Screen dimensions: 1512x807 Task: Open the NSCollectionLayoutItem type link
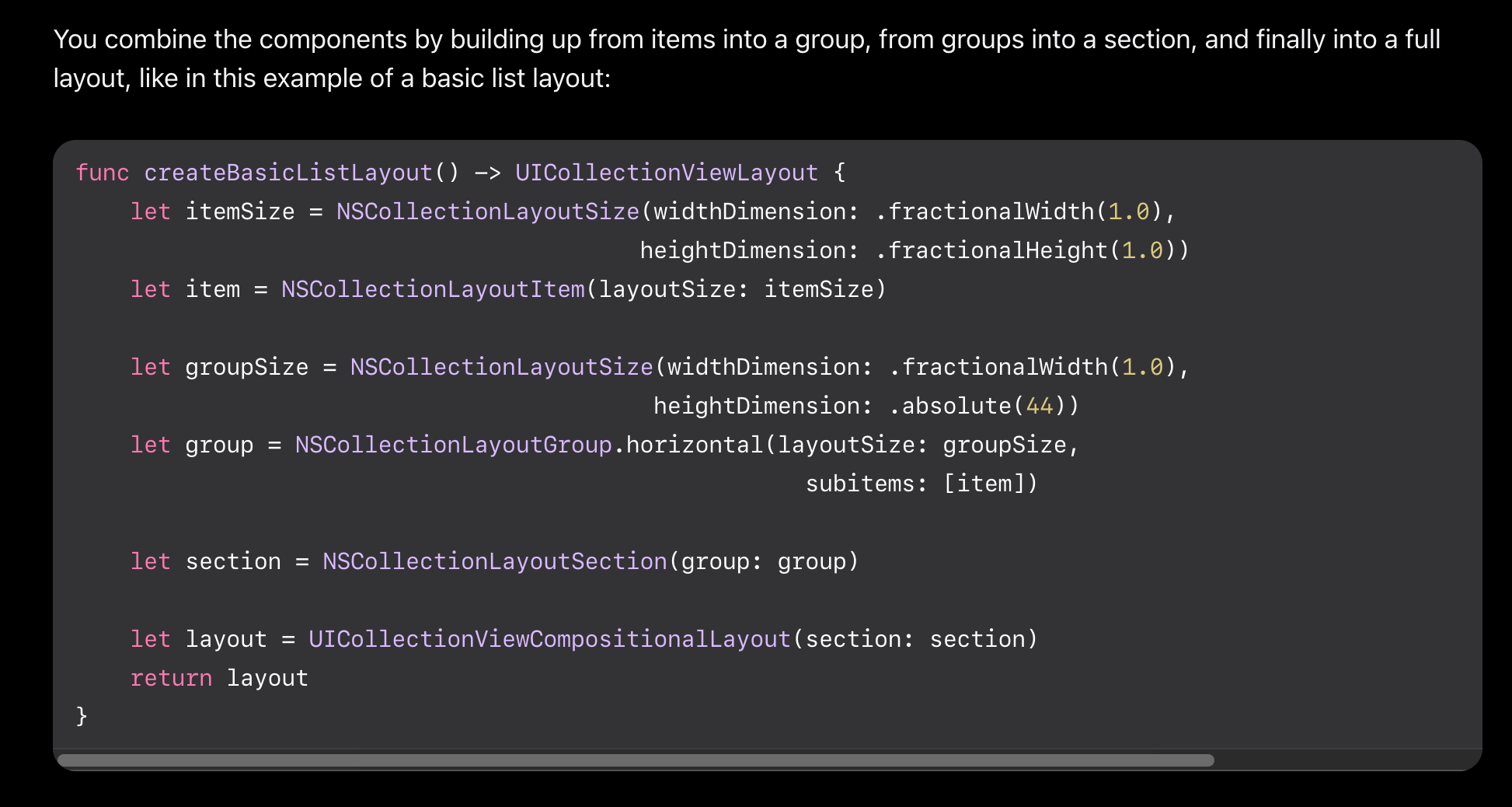433,289
